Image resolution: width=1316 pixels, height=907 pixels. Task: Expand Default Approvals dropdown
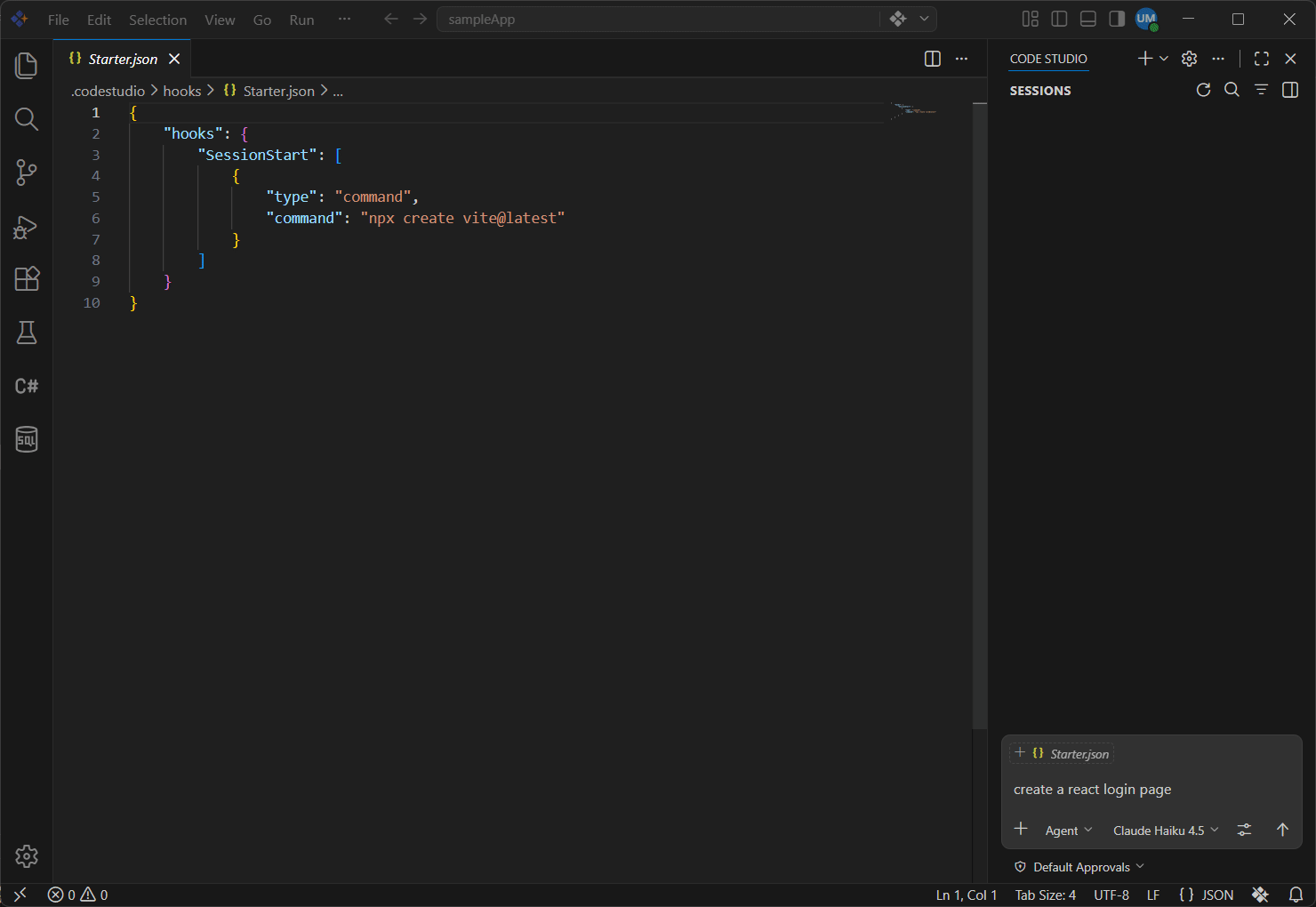pyautogui.click(x=1079, y=867)
